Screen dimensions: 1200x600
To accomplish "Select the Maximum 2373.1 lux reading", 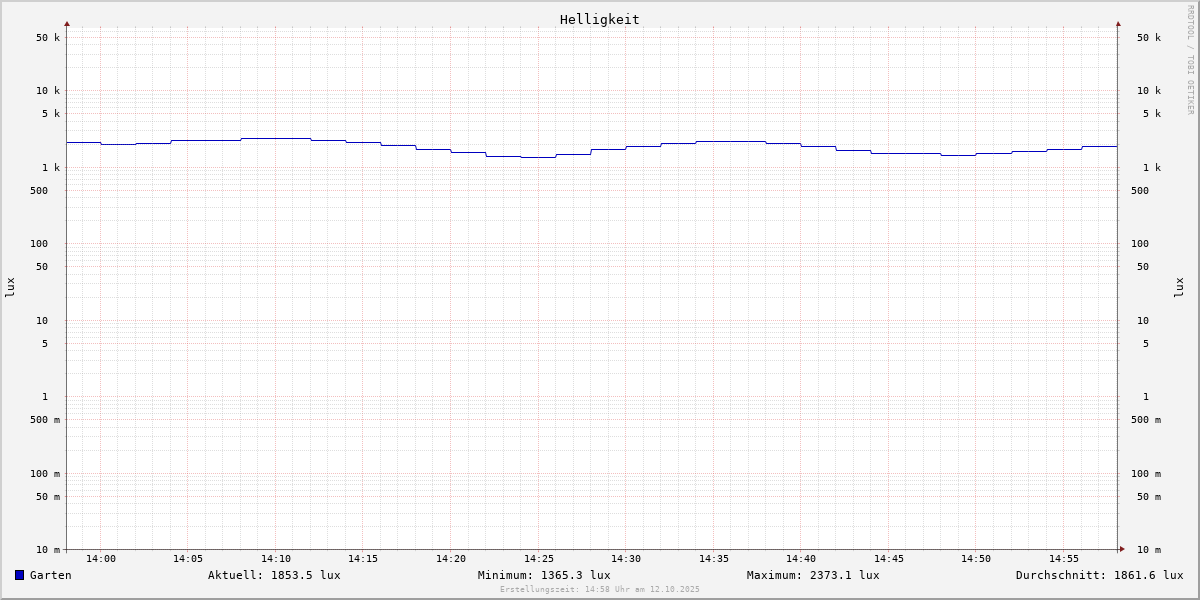I will point(813,575).
